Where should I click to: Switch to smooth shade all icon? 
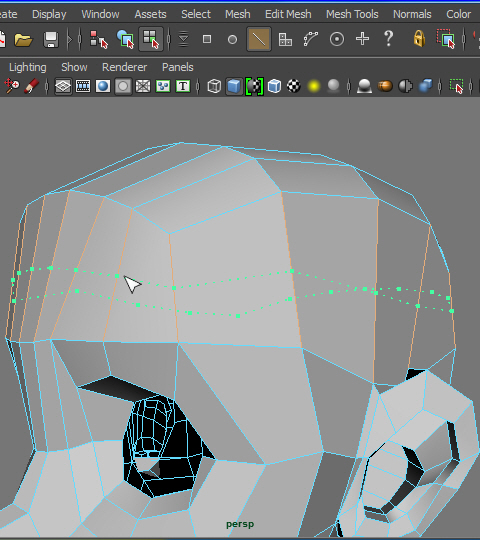[234, 86]
